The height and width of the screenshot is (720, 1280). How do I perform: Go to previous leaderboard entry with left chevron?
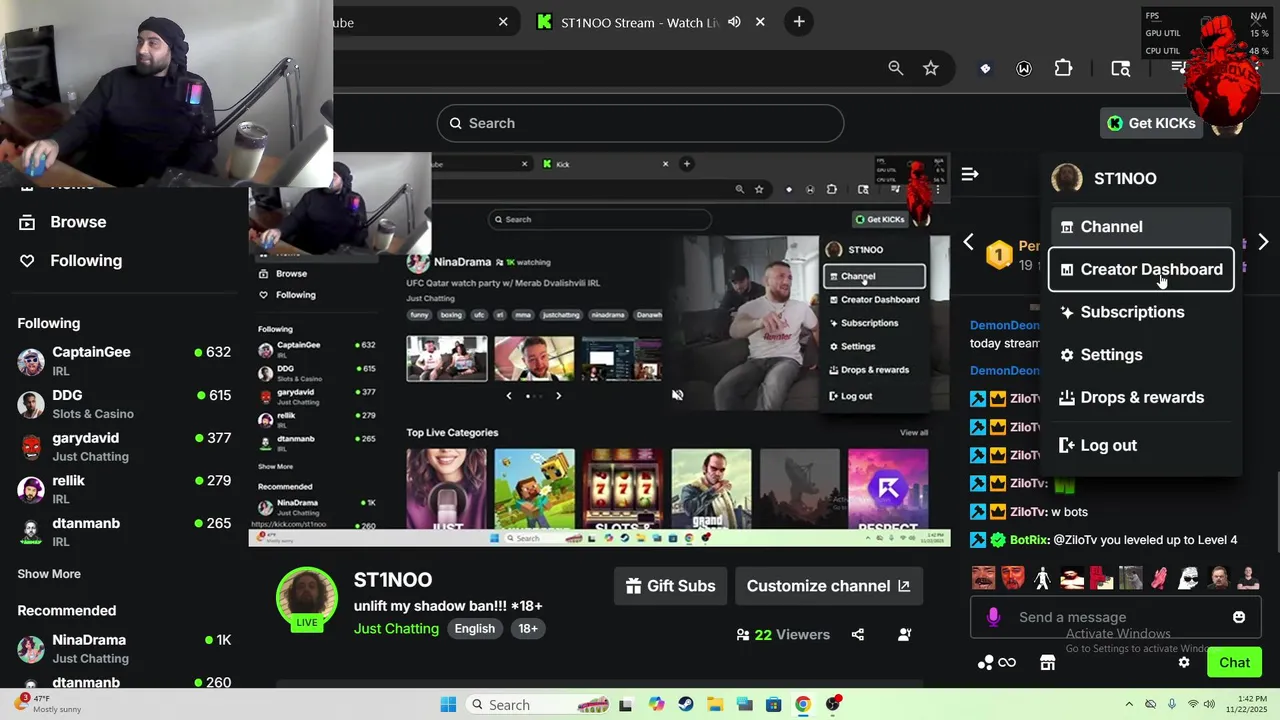coord(968,242)
